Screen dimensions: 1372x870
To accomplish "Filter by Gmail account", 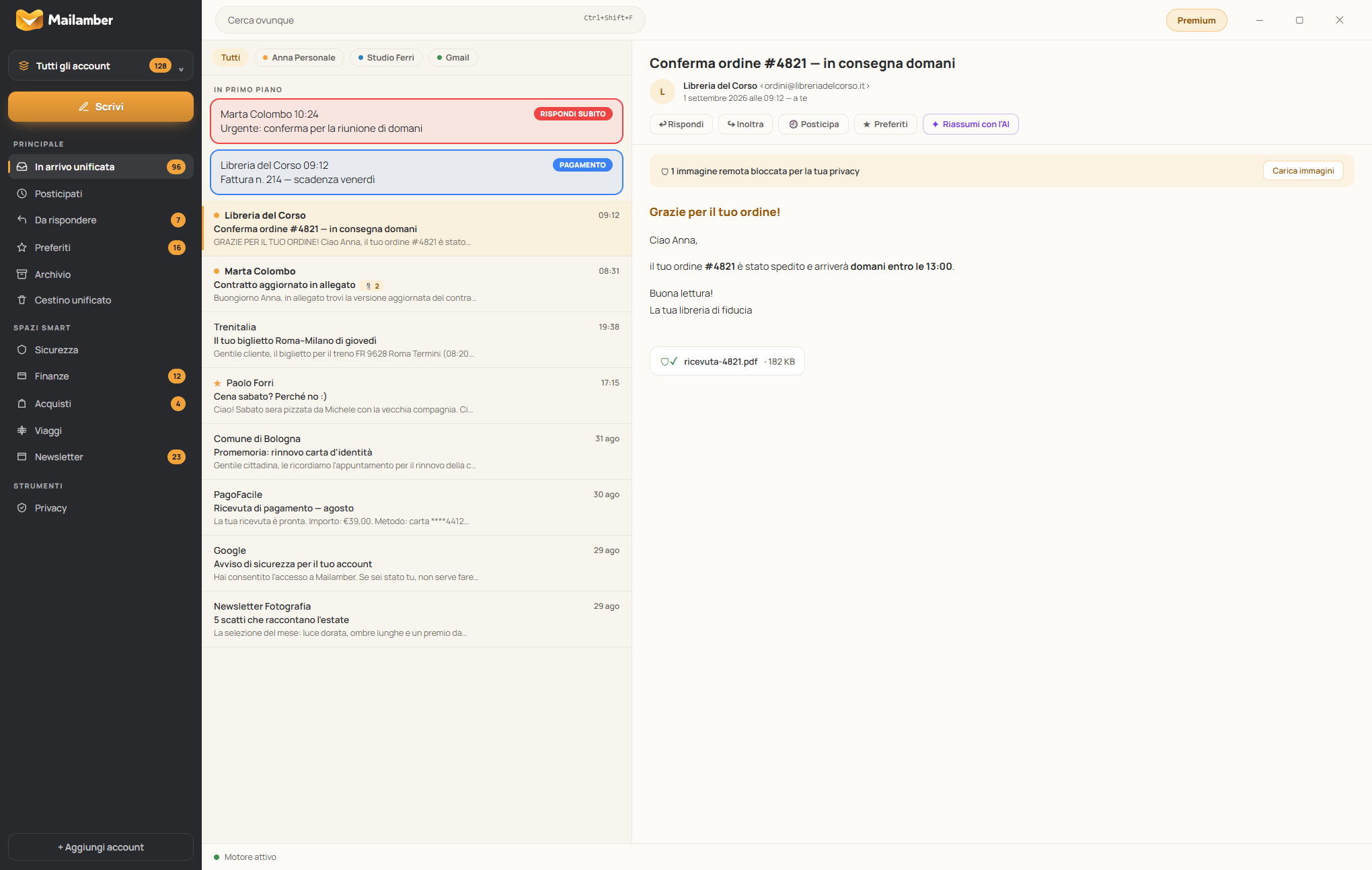I will (x=453, y=58).
